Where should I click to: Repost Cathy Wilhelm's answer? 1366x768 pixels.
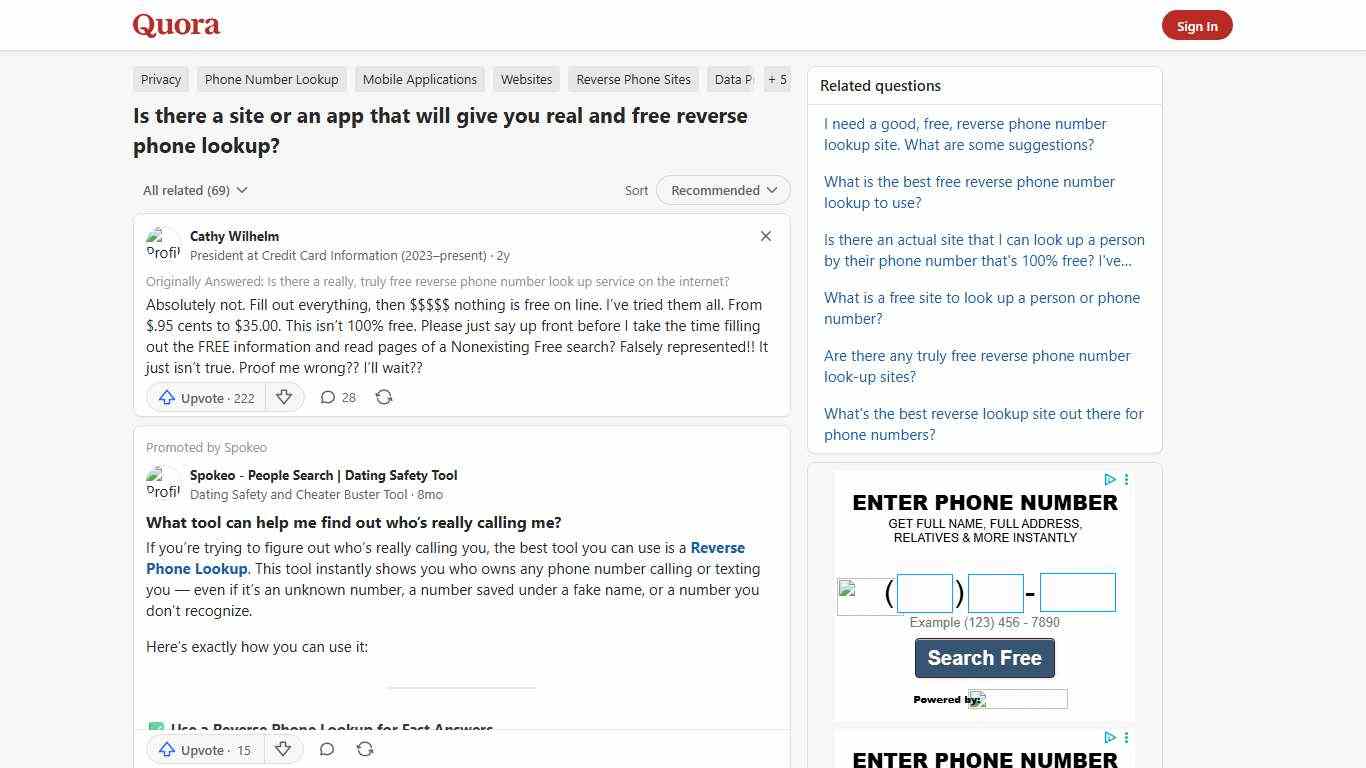point(384,397)
